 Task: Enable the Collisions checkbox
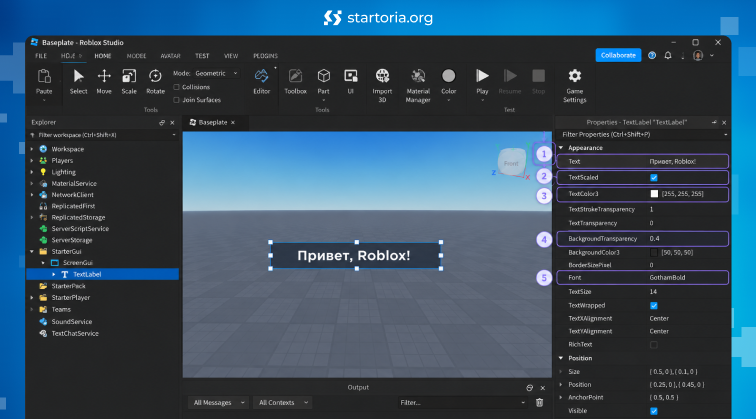[x=176, y=87]
